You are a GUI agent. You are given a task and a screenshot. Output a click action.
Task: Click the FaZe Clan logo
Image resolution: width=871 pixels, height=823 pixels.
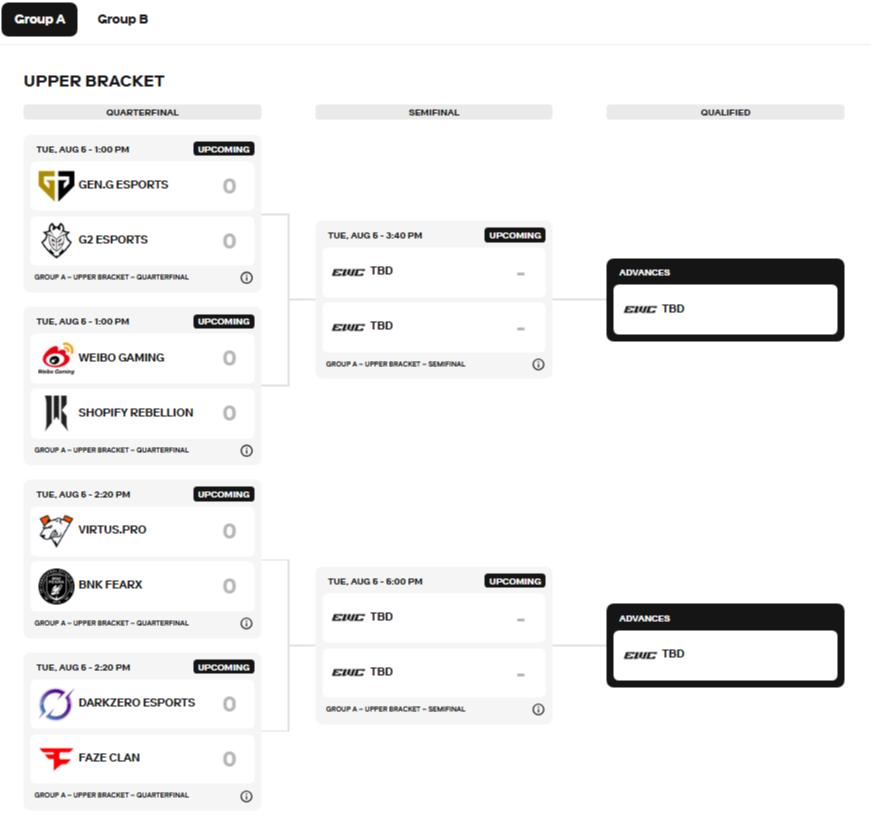tap(56, 758)
